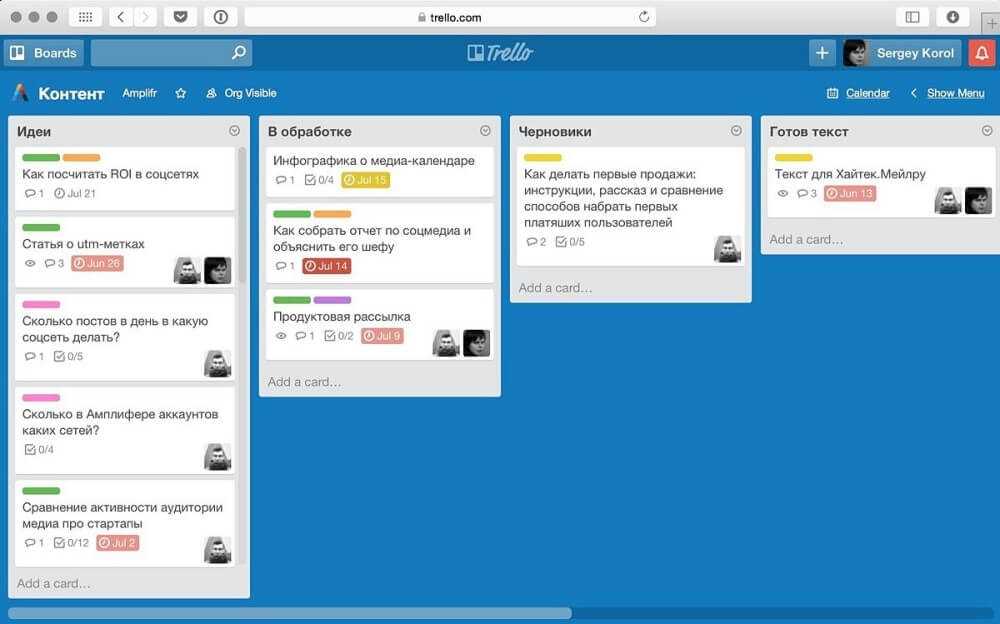
Task: Click Add a card in Идеи list
Action: click(54, 583)
